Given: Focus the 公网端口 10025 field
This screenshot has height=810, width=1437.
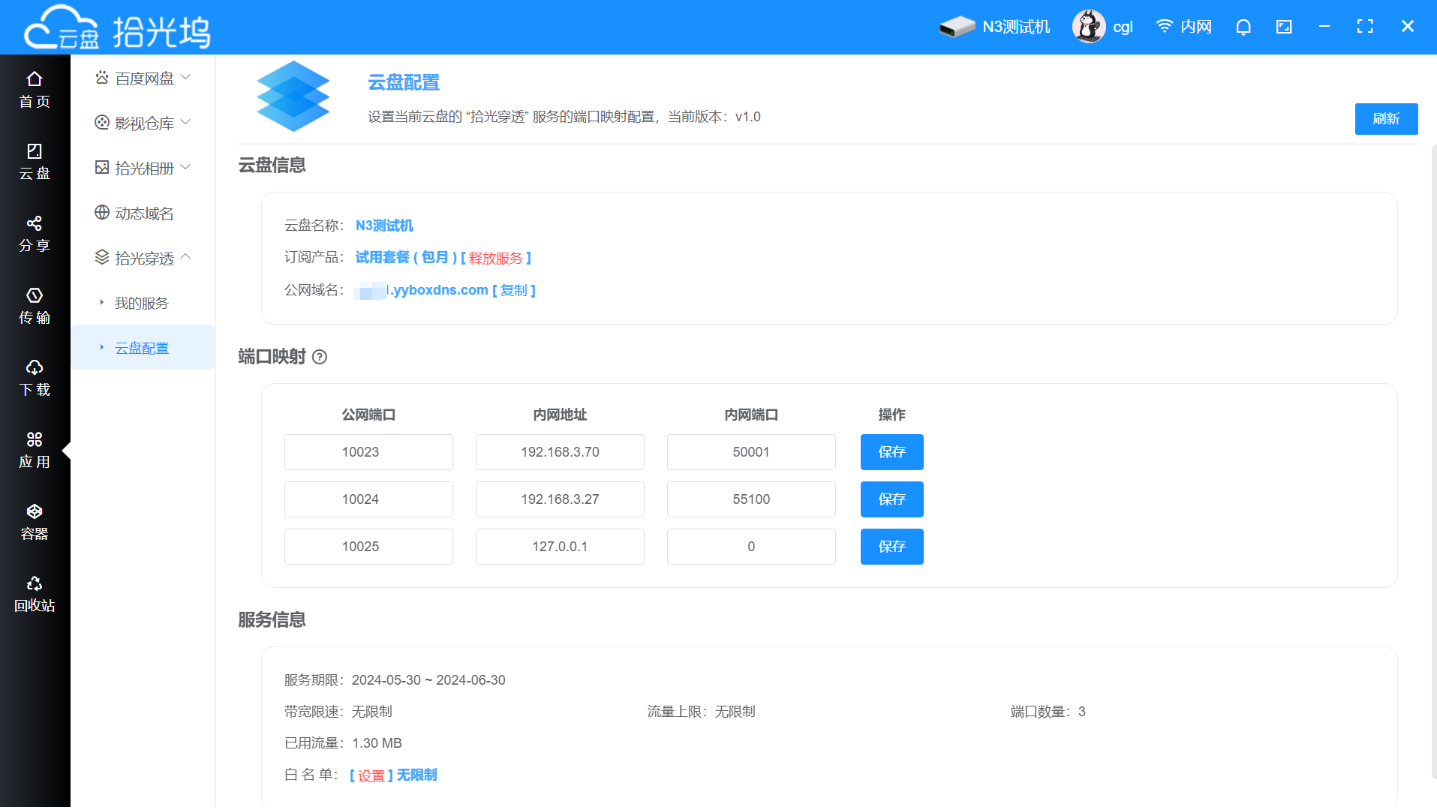Looking at the screenshot, I should click(369, 547).
